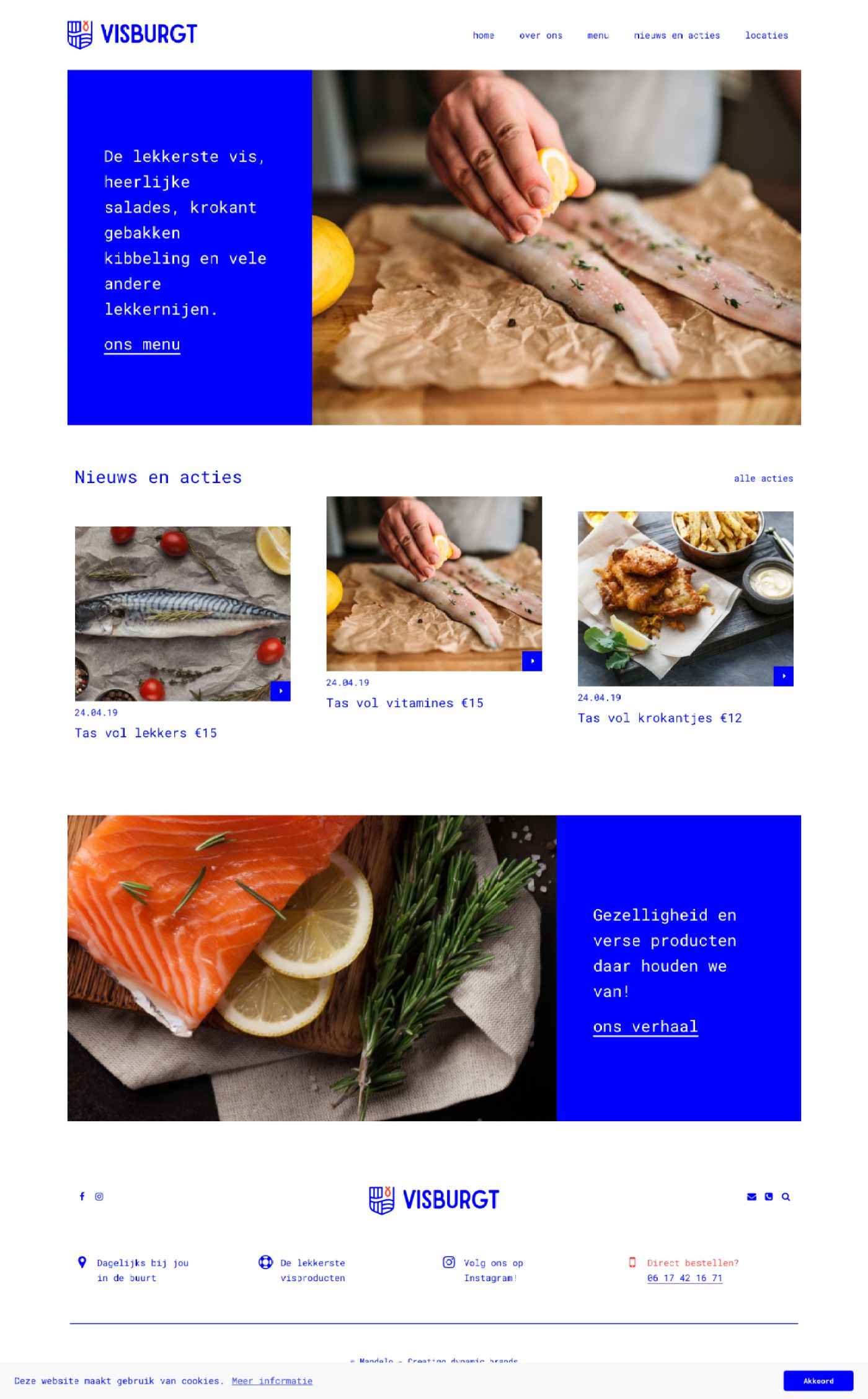The image size is (868, 1399).
Task: Go to 'locaties' in navigation
Action: pos(766,35)
